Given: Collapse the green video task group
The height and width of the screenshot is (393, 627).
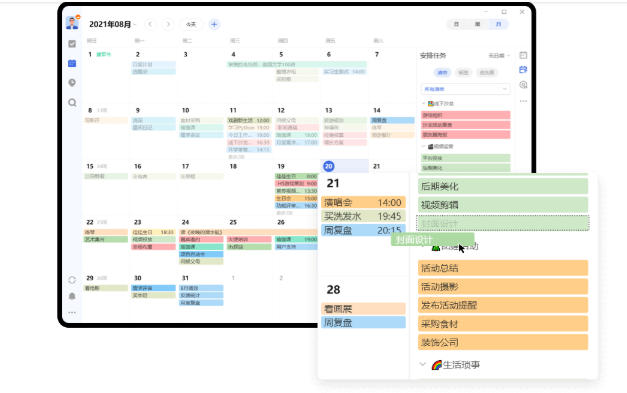Looking at the screenshot, I should coord(424,146).
